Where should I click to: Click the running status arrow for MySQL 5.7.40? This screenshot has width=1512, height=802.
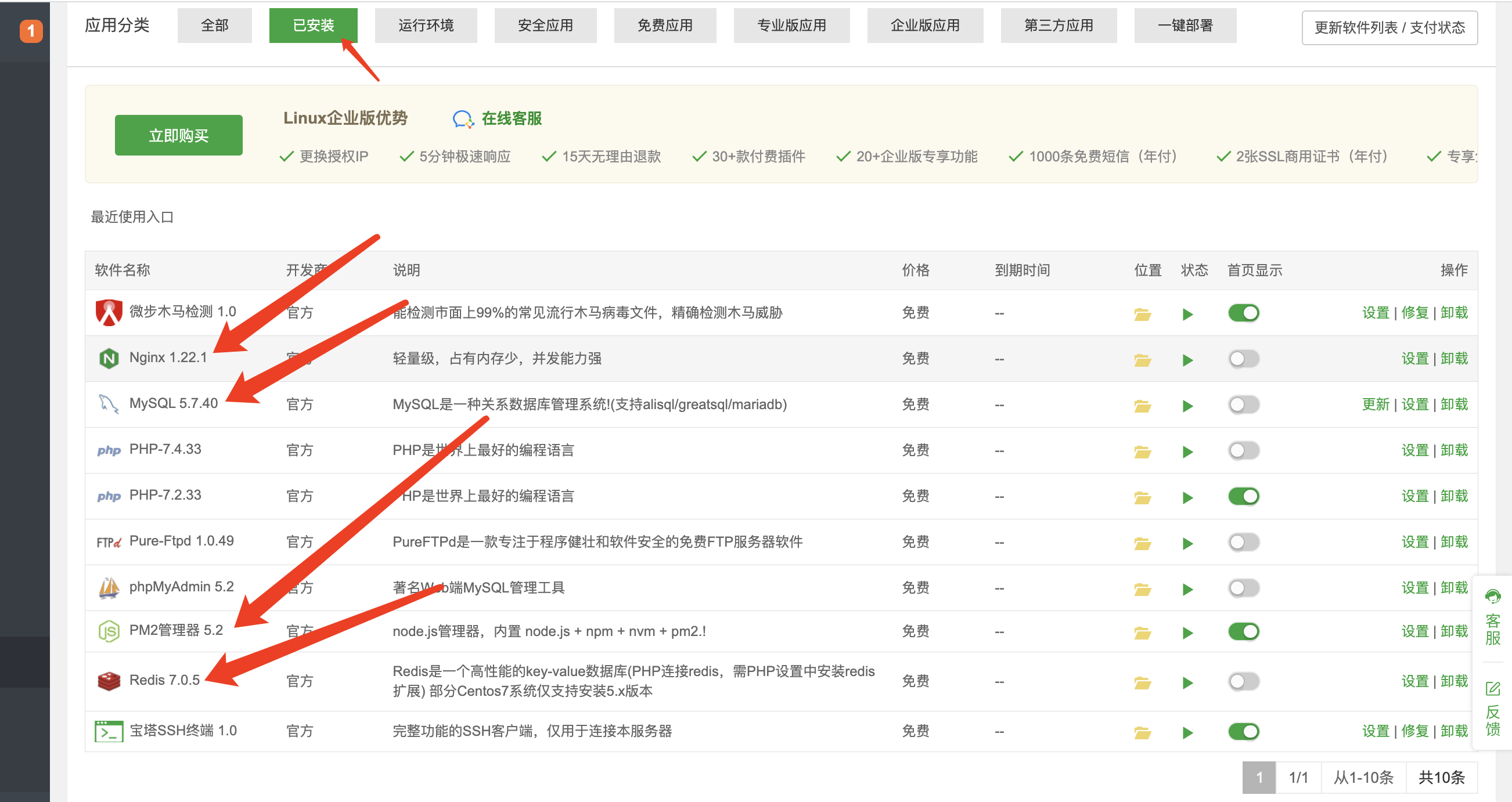1187,406
